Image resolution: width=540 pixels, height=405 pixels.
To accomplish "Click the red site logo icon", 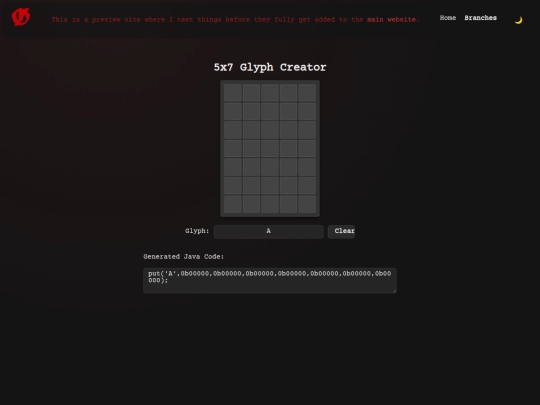I will pos(21,17).
